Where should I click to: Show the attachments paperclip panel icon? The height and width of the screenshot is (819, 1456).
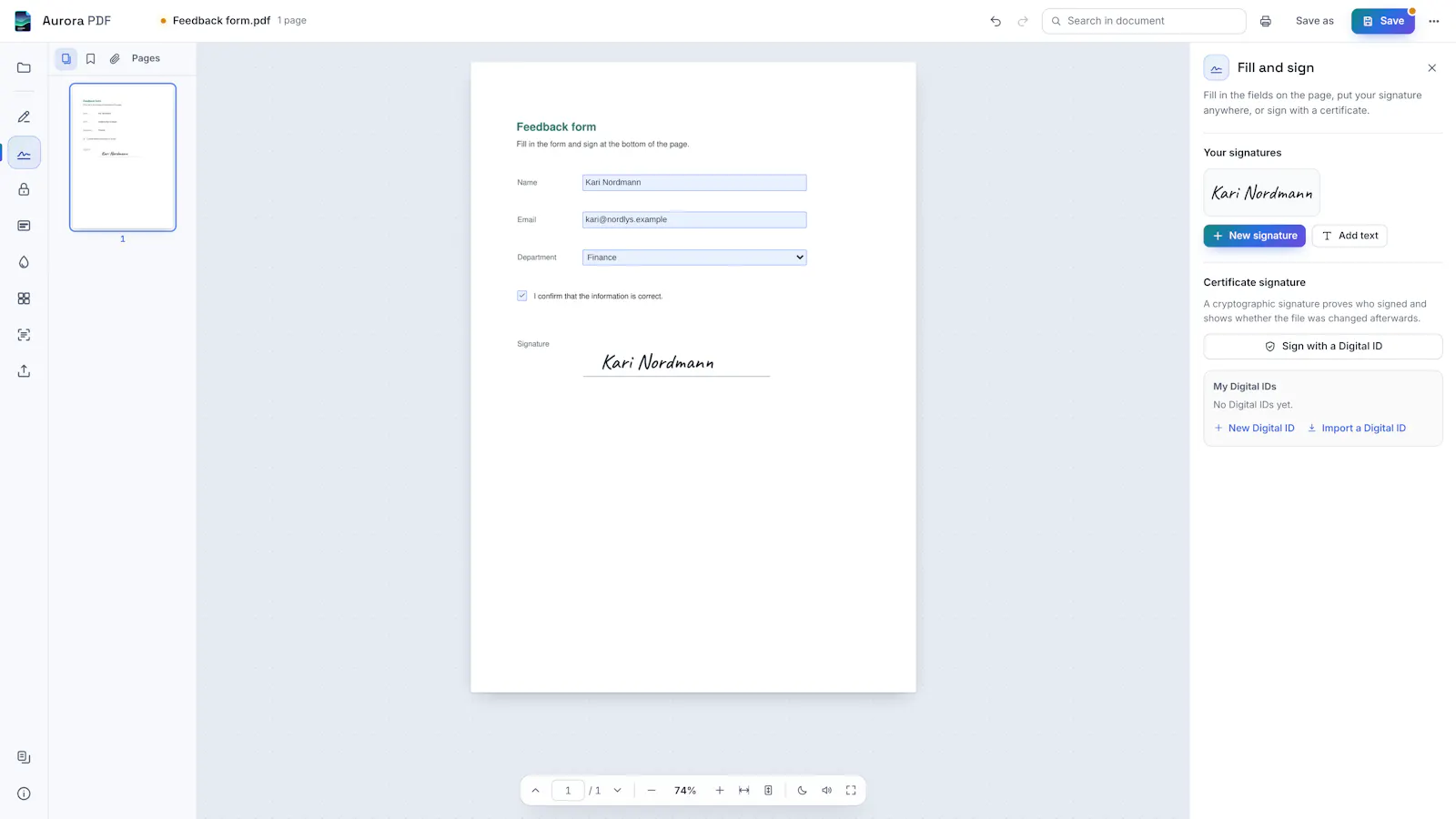115,58
